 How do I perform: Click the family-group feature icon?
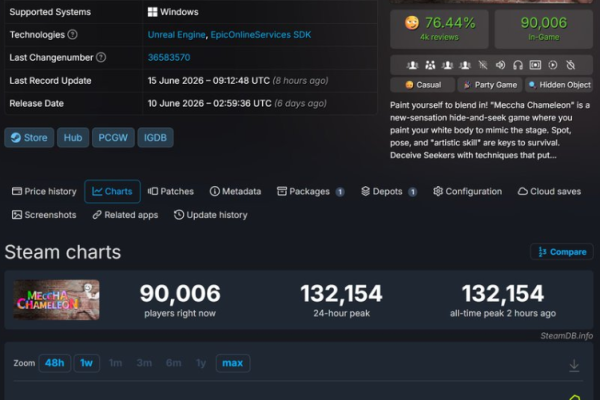430,65
